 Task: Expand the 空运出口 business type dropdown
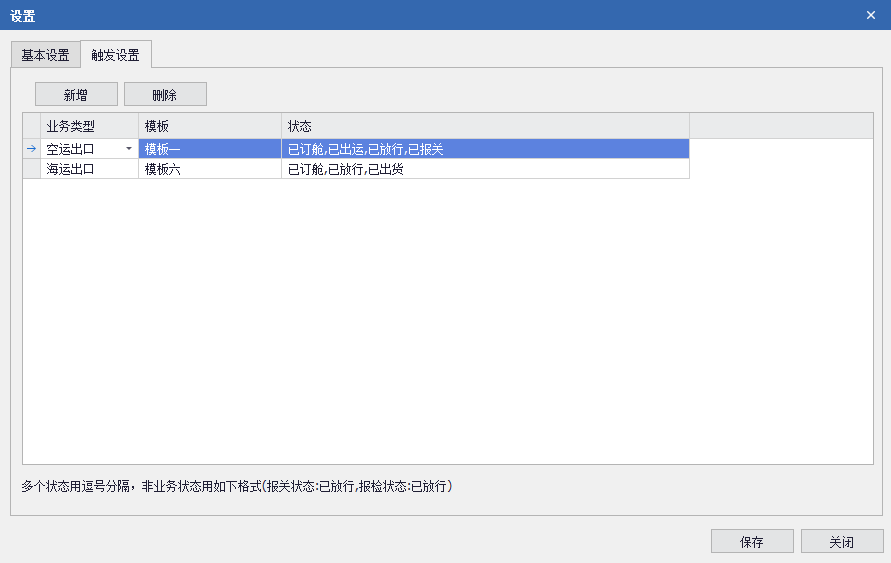point(129,149)
